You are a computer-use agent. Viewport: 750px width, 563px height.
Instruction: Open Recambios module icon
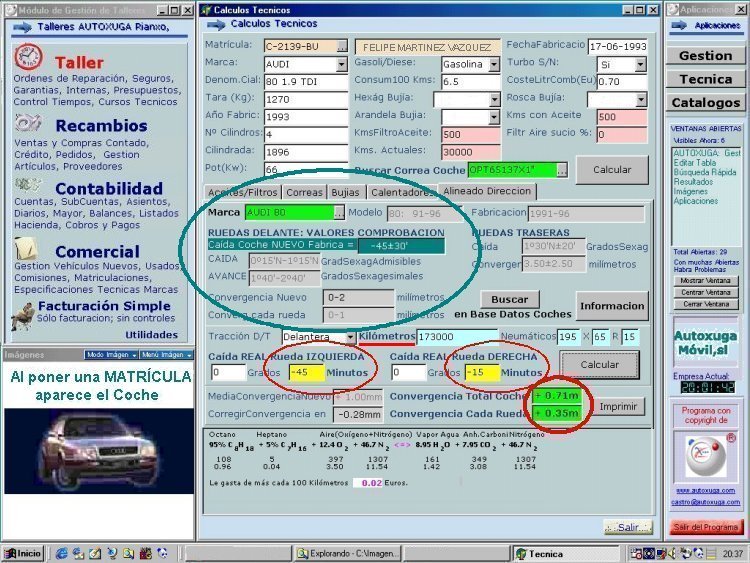28,123
